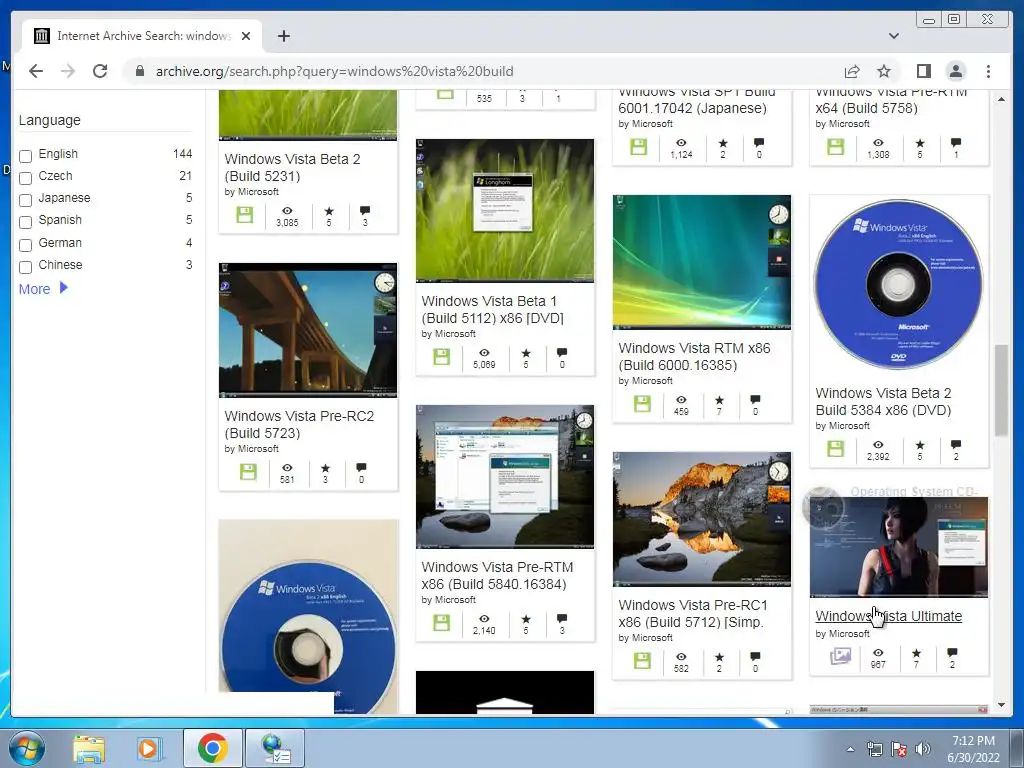Screen dimensions: 1024x768
Task: Open the Windows Start menu orb
Action: tap(26, 748)
